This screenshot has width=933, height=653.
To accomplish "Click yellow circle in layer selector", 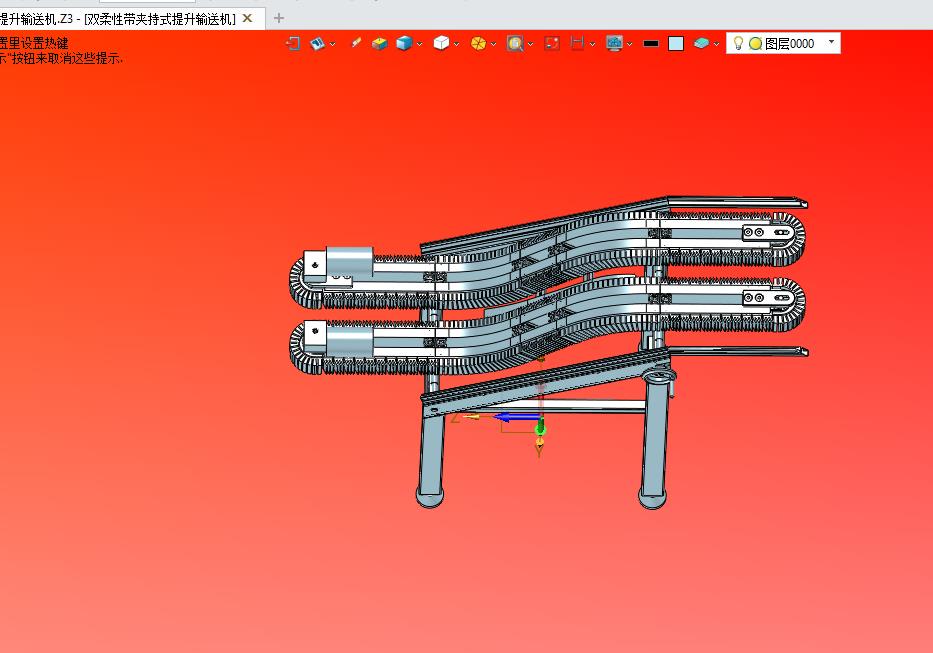I will pos(756,43).
